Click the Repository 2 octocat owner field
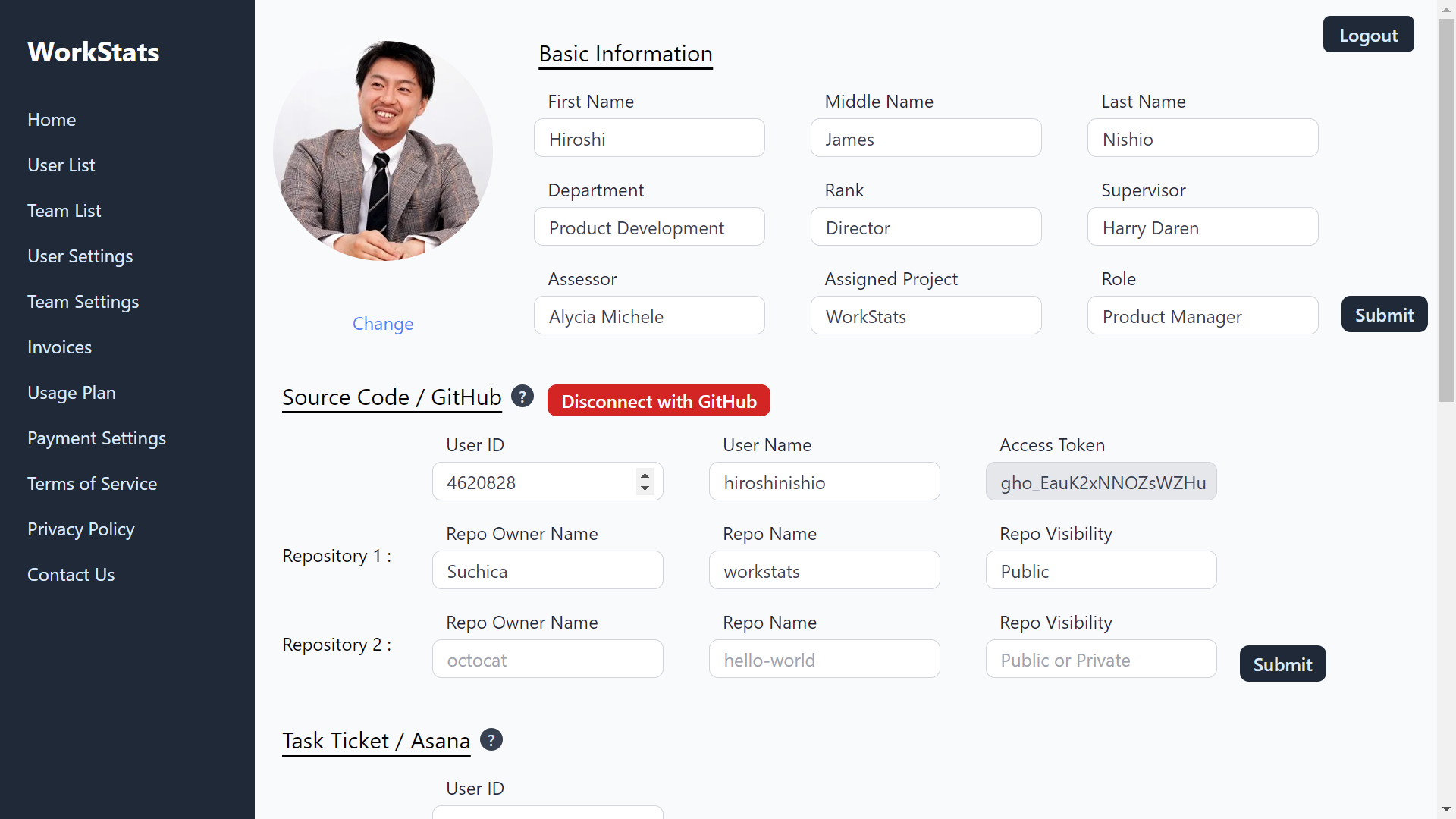 (x=548, y=659)
